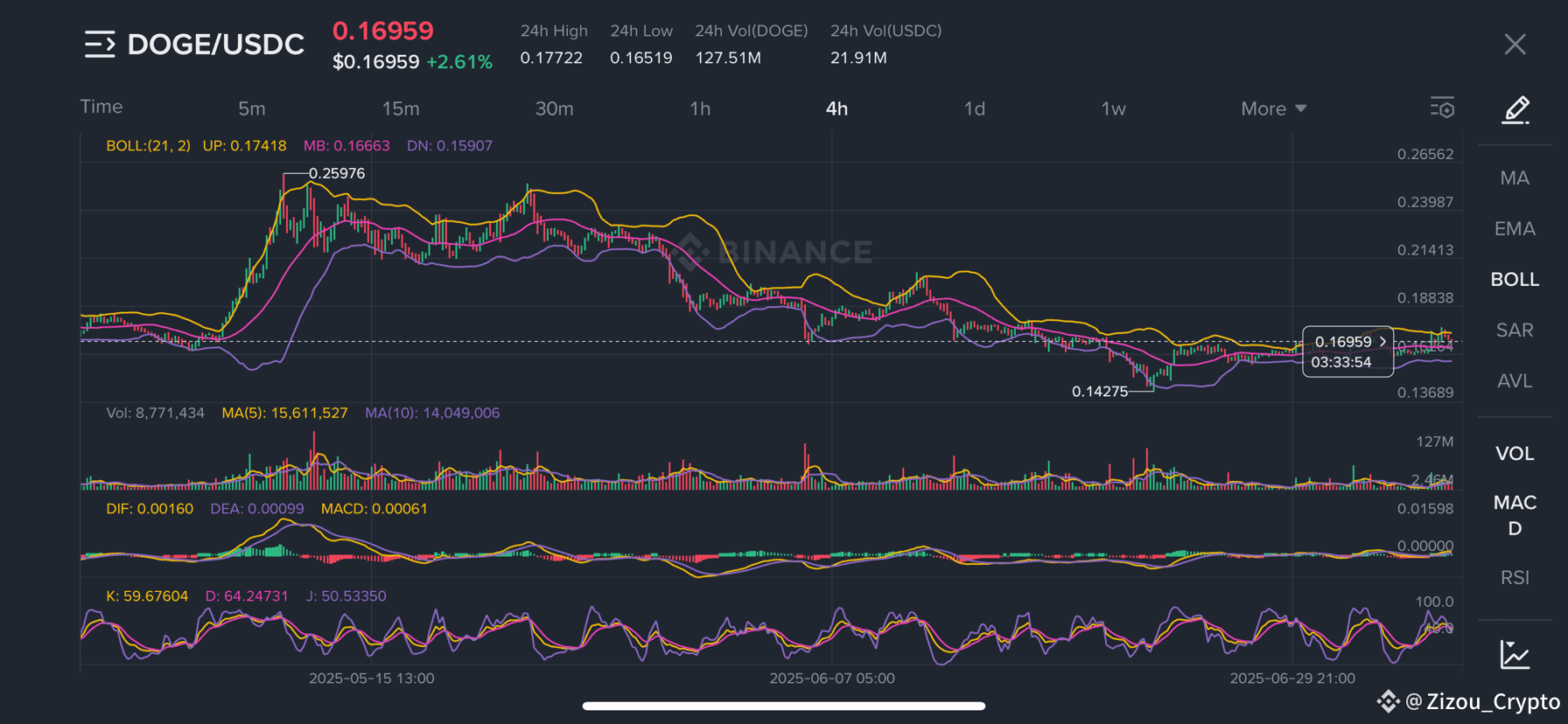Select the 4h timeframe tab
The height and width of the screenshot is (724, 1568).
point(836,108)
